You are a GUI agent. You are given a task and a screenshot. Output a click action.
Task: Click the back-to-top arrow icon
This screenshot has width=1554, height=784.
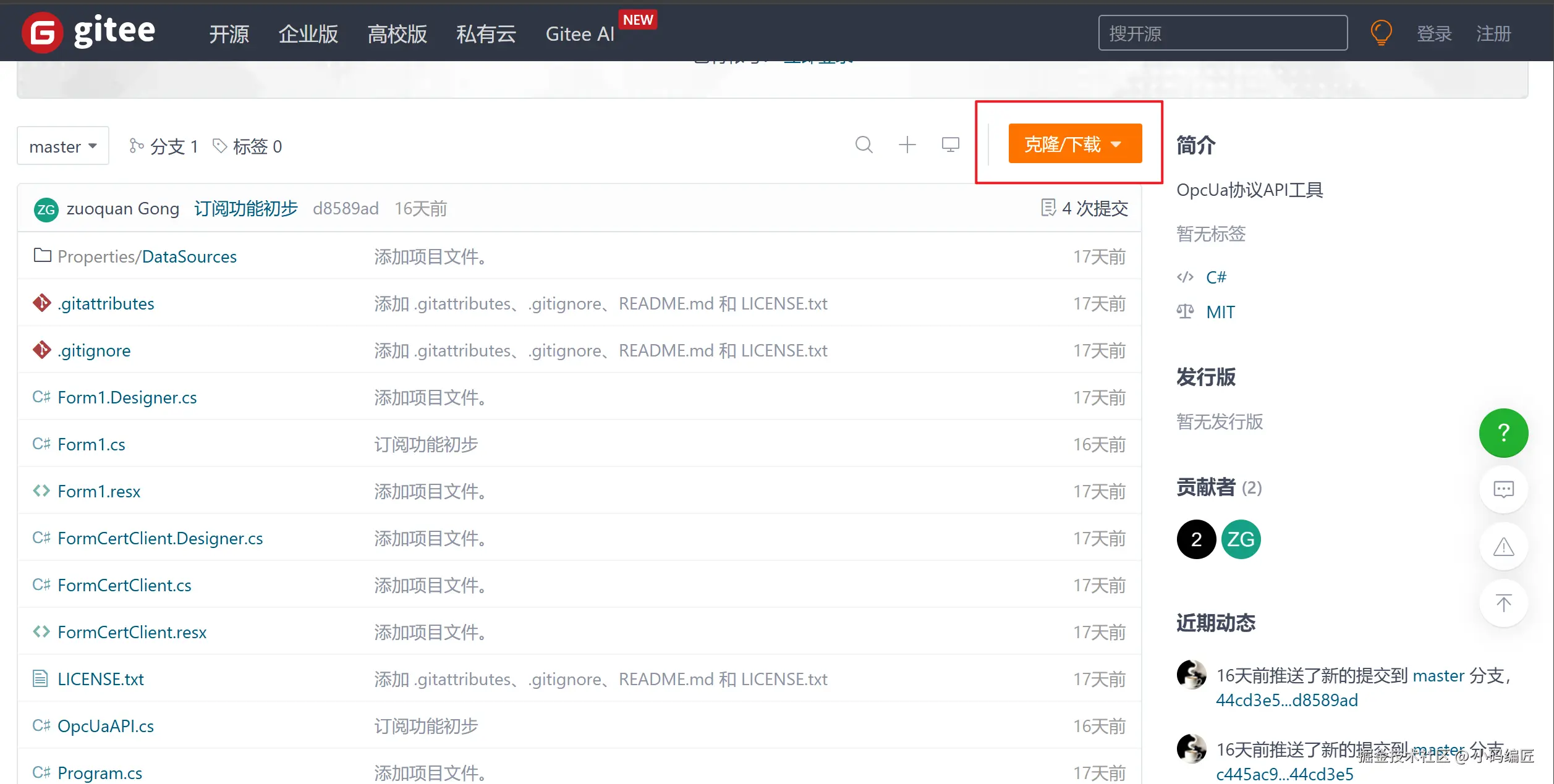1503,603
